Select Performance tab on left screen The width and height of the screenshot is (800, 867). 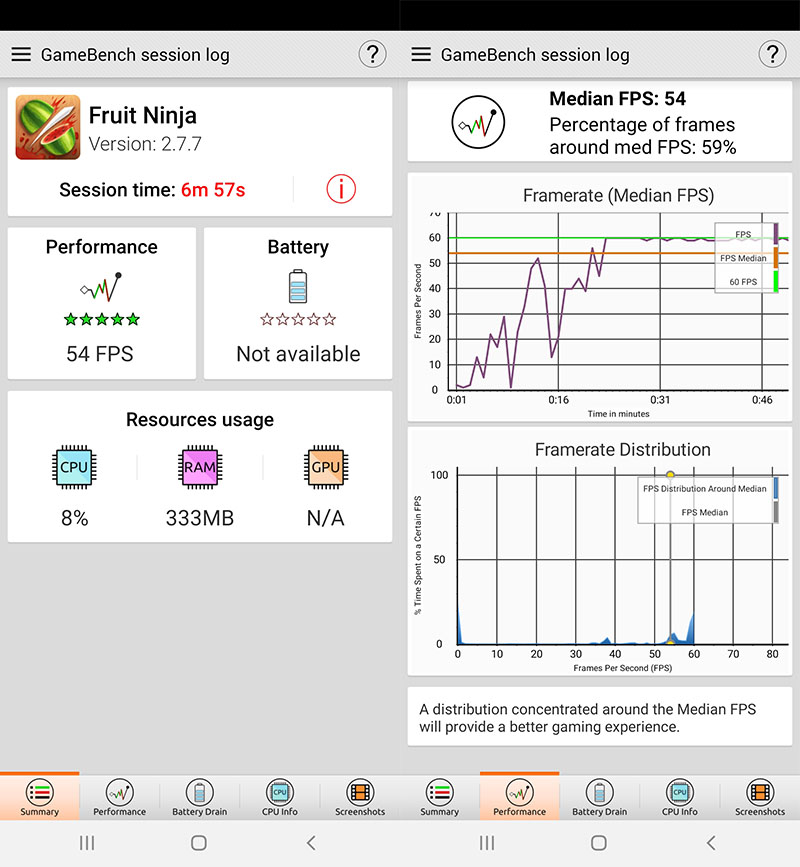119,796
